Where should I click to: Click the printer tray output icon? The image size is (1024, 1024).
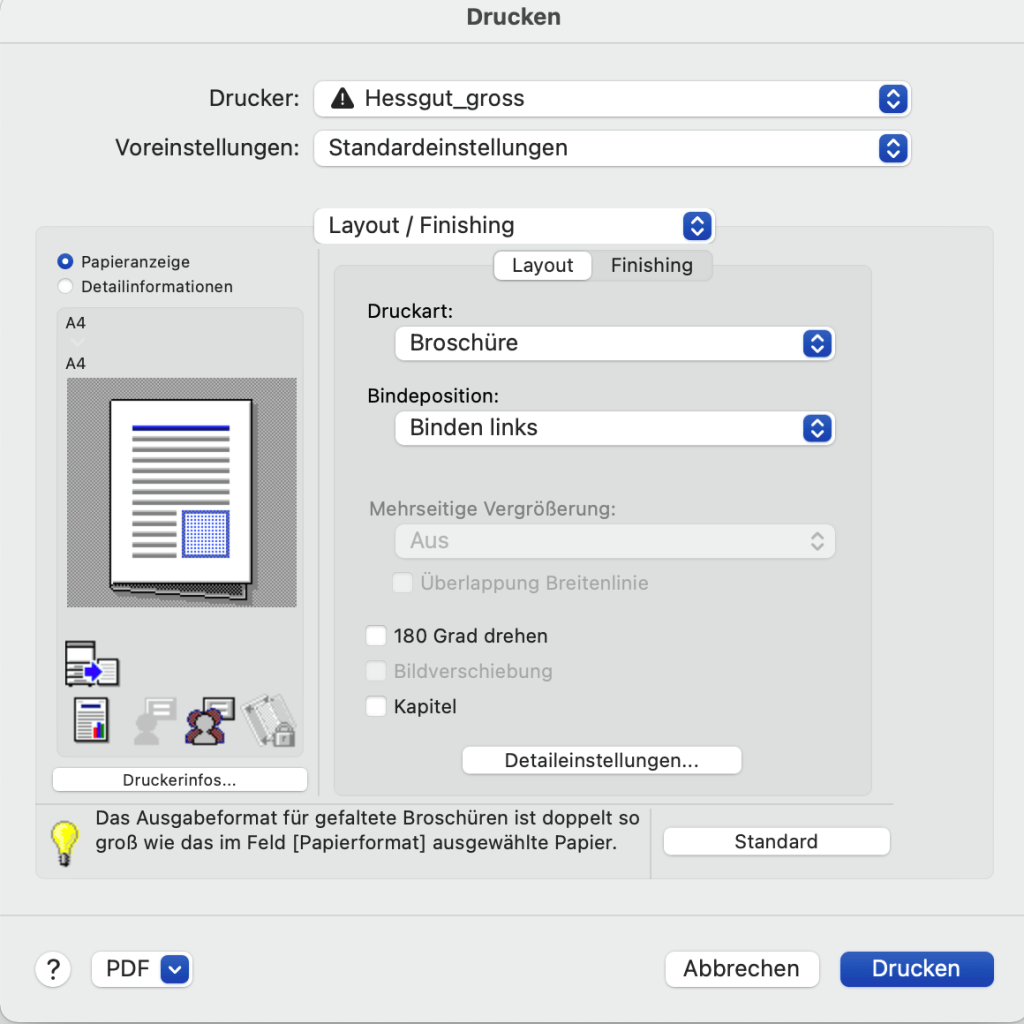coord(91,664)
